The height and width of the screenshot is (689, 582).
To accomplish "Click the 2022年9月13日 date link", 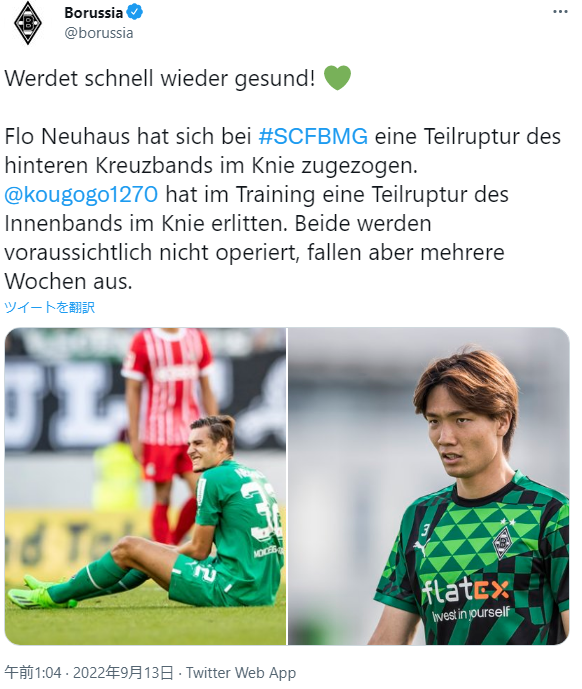I will tap(123, 672).
